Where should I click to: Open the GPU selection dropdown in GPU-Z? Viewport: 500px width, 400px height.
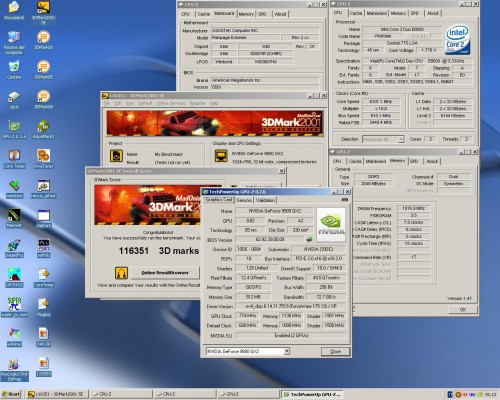(287, 351)
